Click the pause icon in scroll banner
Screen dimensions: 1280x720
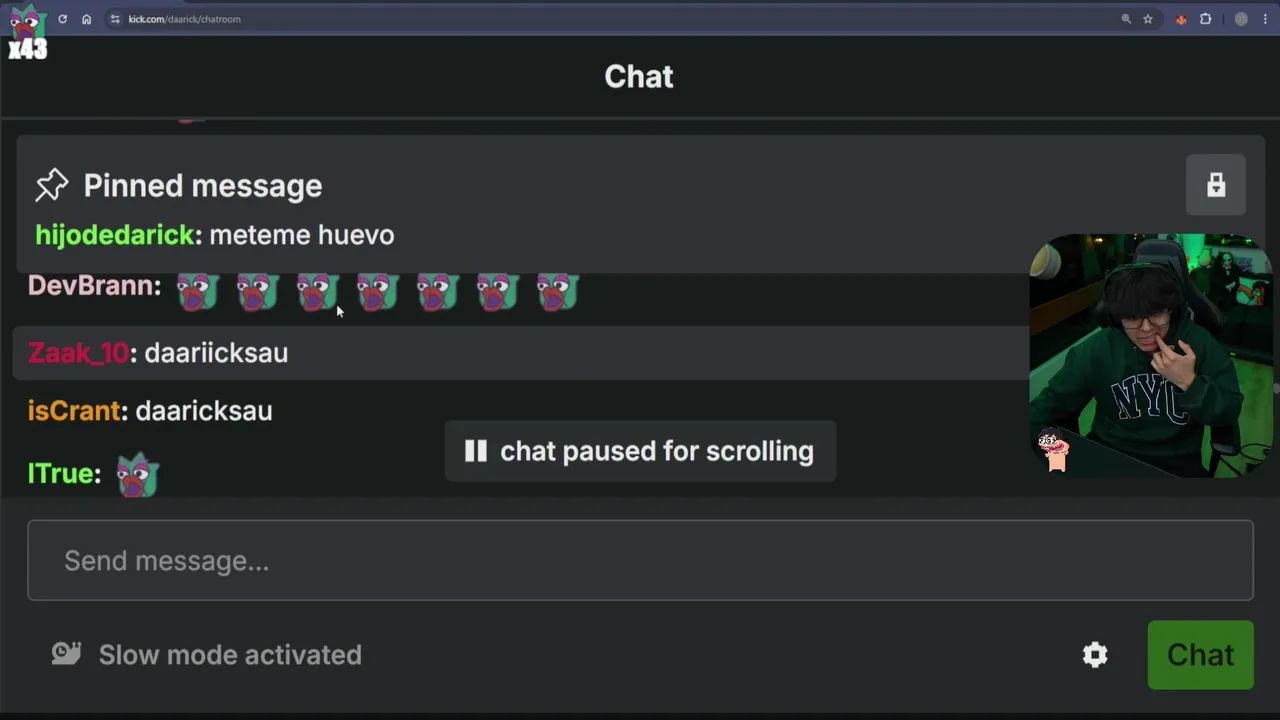pyautogui.click(x=476, y=451)
